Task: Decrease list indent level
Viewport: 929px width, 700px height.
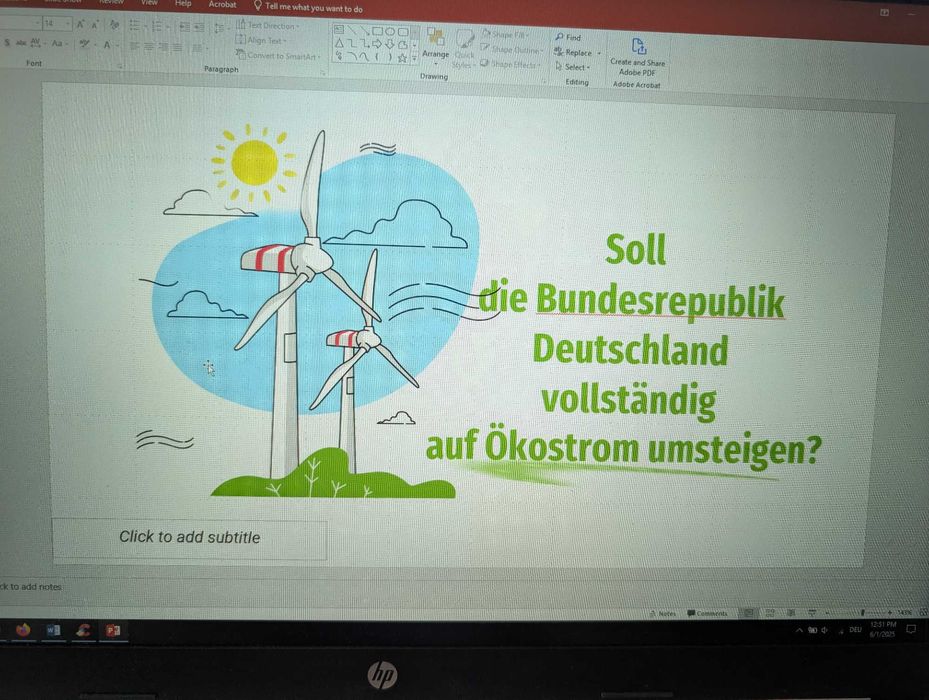Action: pyautogui.click(x=184, y=27)
